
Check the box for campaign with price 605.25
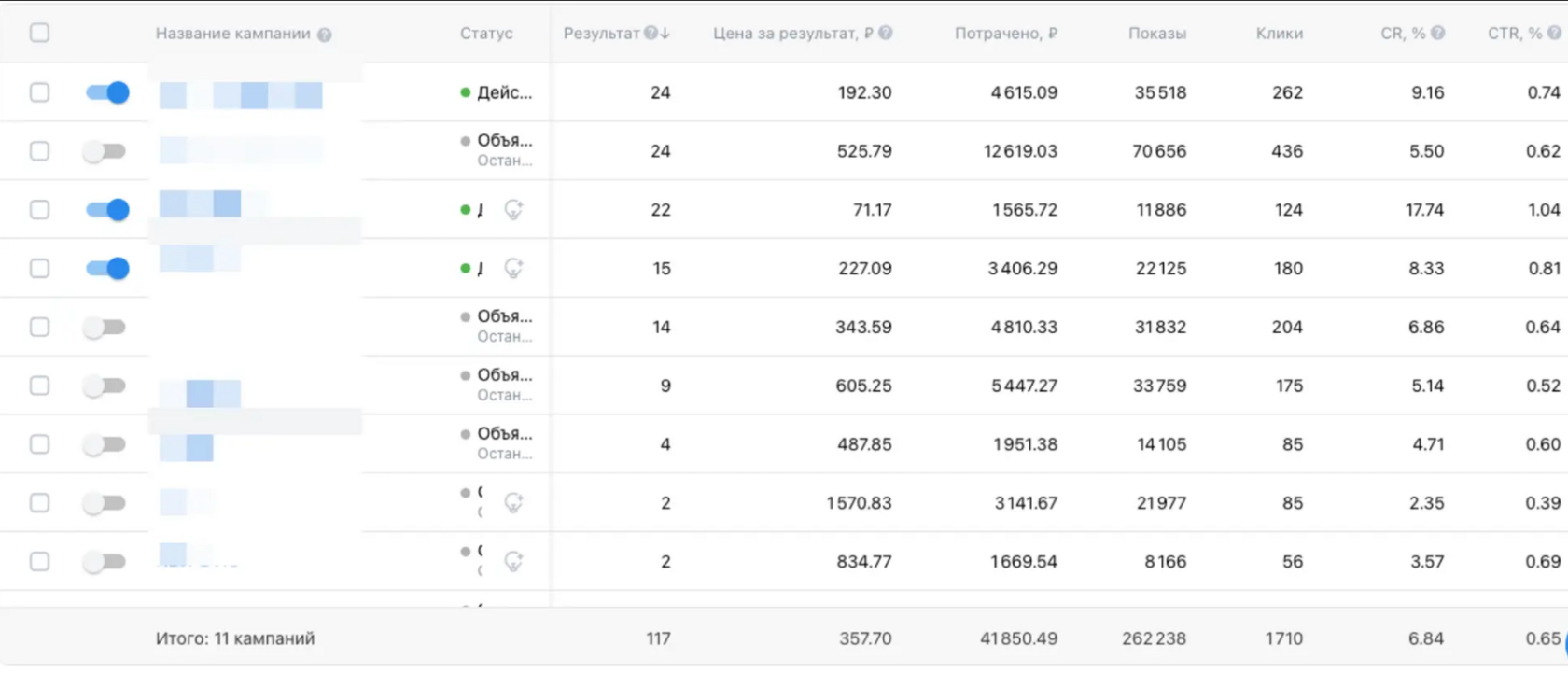click(39, 386)
